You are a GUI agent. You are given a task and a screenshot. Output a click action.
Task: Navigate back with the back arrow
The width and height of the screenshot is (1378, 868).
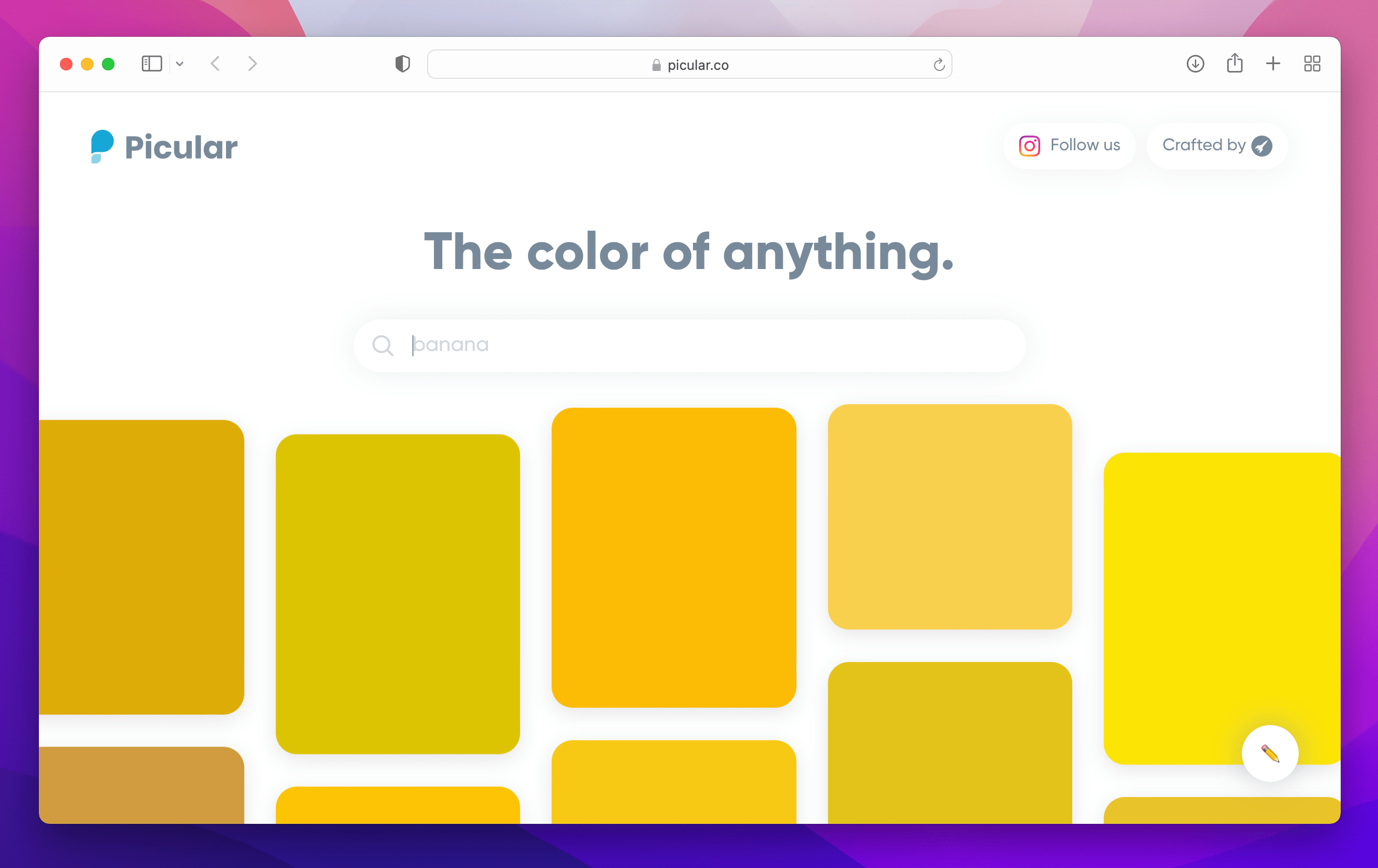pyautogui.click(x=216, y=64)
